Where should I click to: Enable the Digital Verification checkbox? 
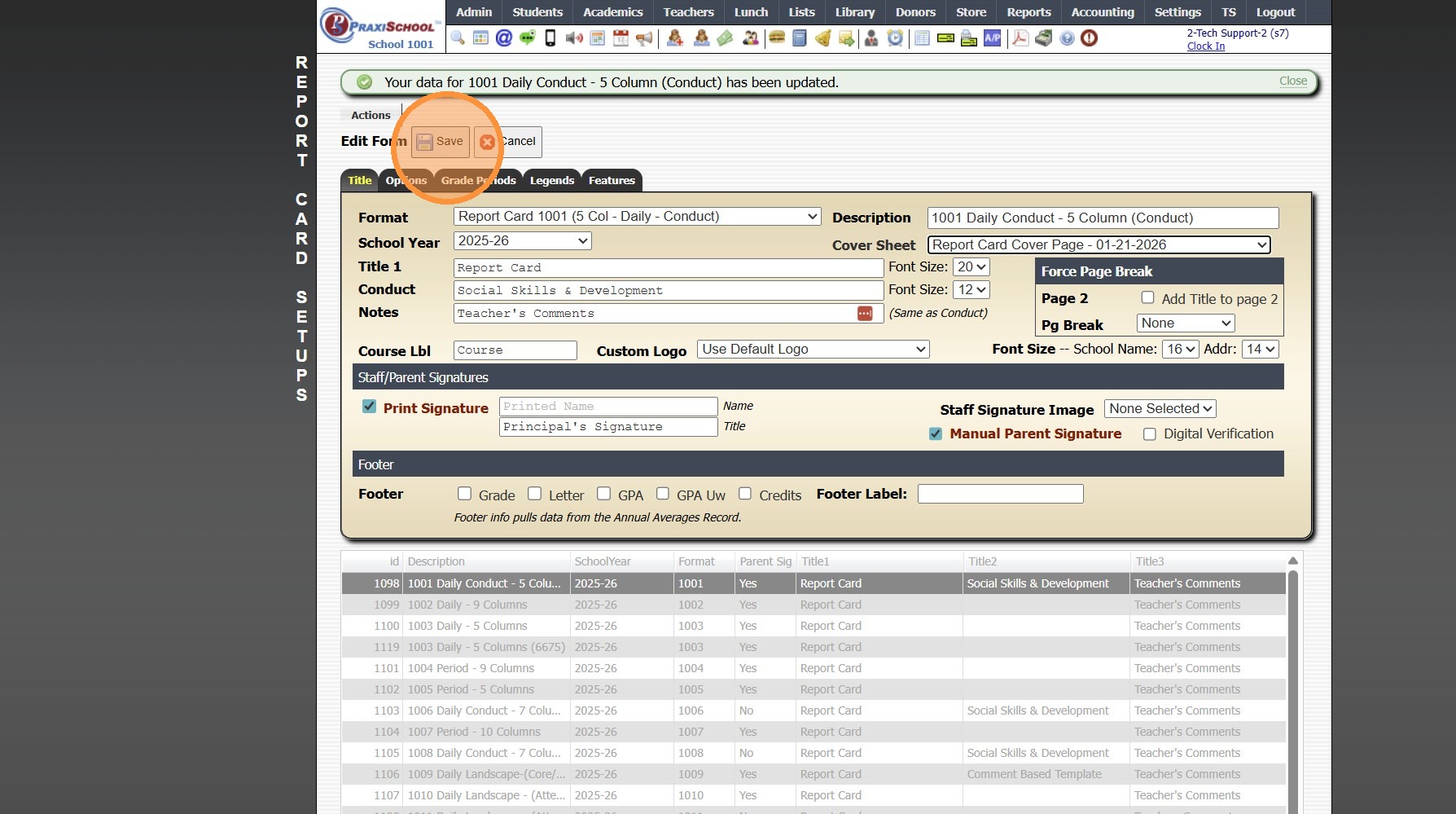[x=1150, y=434]
